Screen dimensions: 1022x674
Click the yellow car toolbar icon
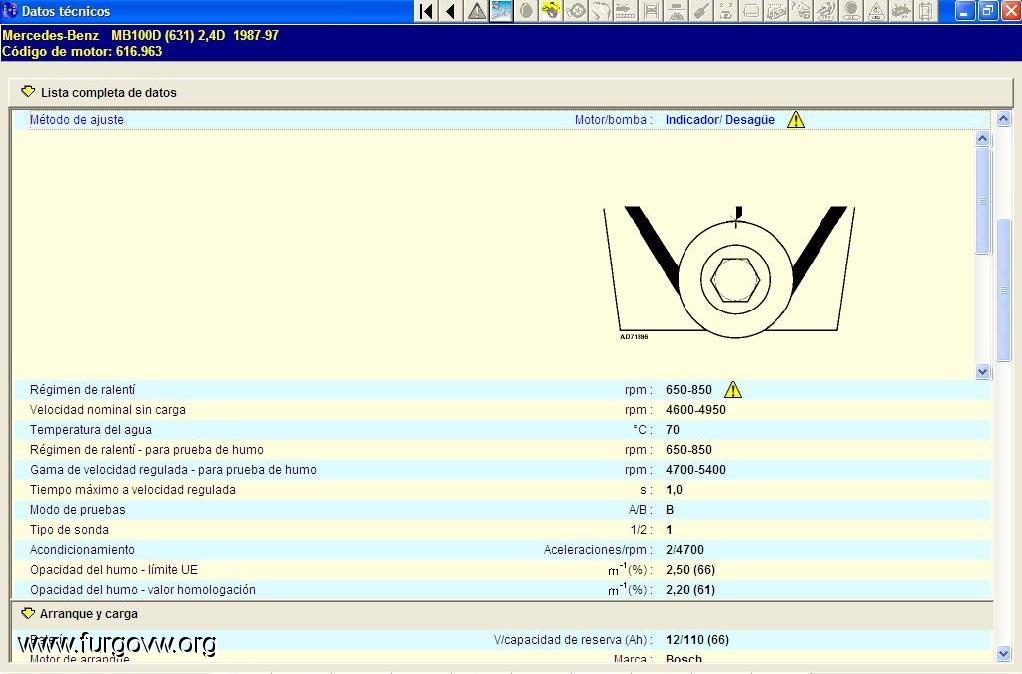click(x=551, y=11)
